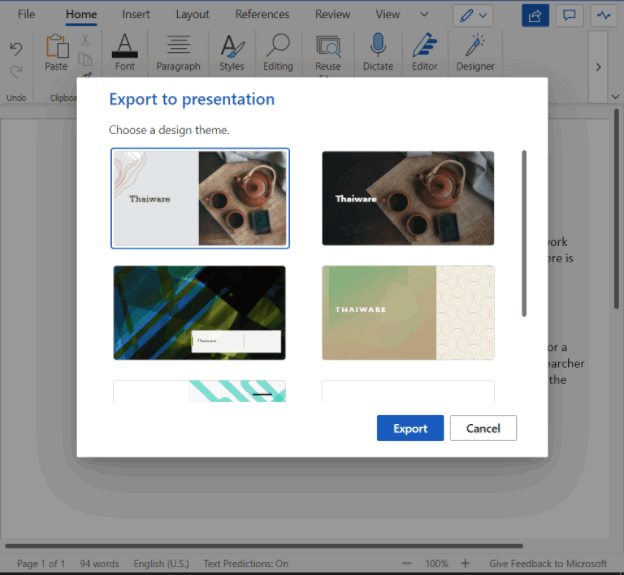The height and width of the screenshot is (575, 624).
Task: Click the Copy icon beside Paste
Action: pos(85,59)
